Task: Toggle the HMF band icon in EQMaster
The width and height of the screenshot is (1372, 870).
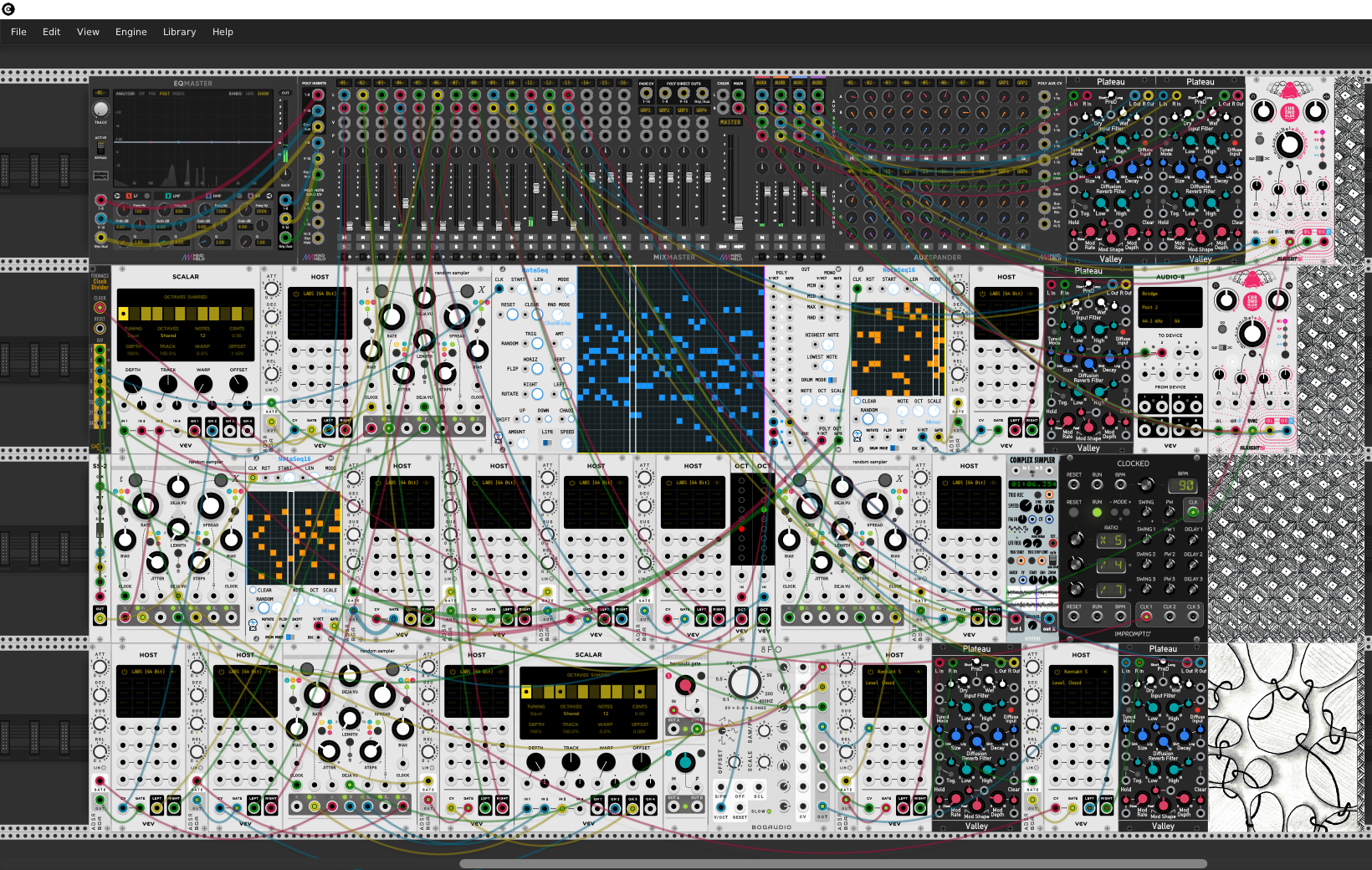Action: click(209, 196)
